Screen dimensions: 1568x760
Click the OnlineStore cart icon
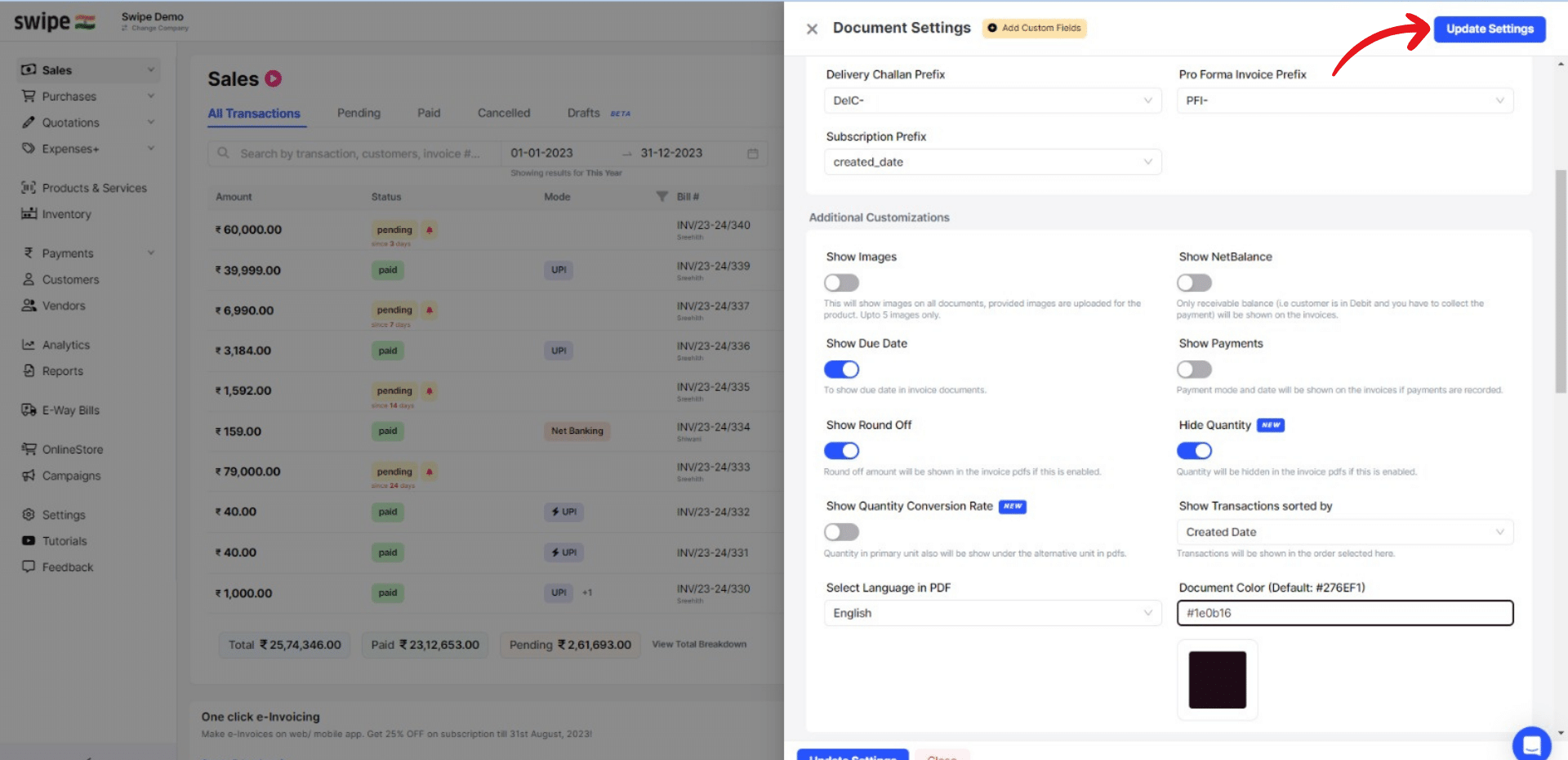(x=29, y=449)
